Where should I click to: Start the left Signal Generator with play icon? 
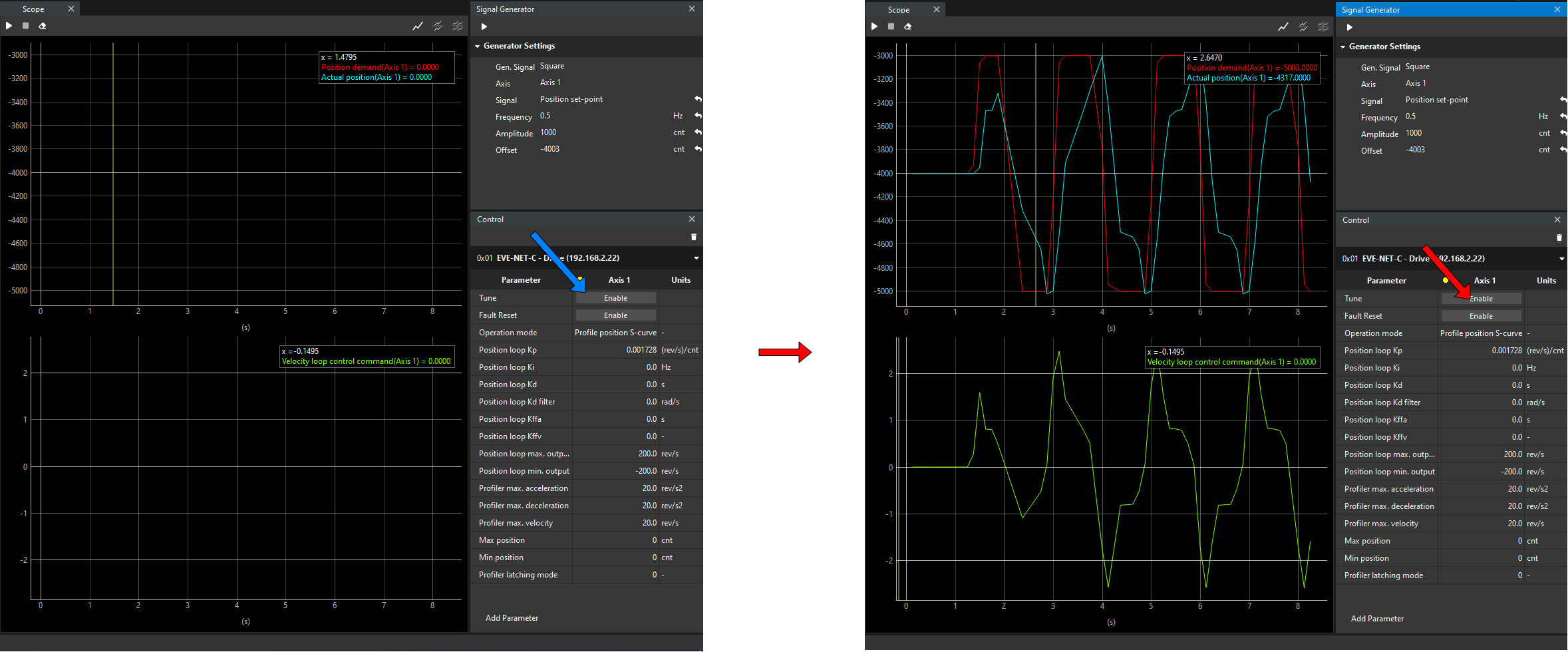pyautogui.click(x=484, y=27)
